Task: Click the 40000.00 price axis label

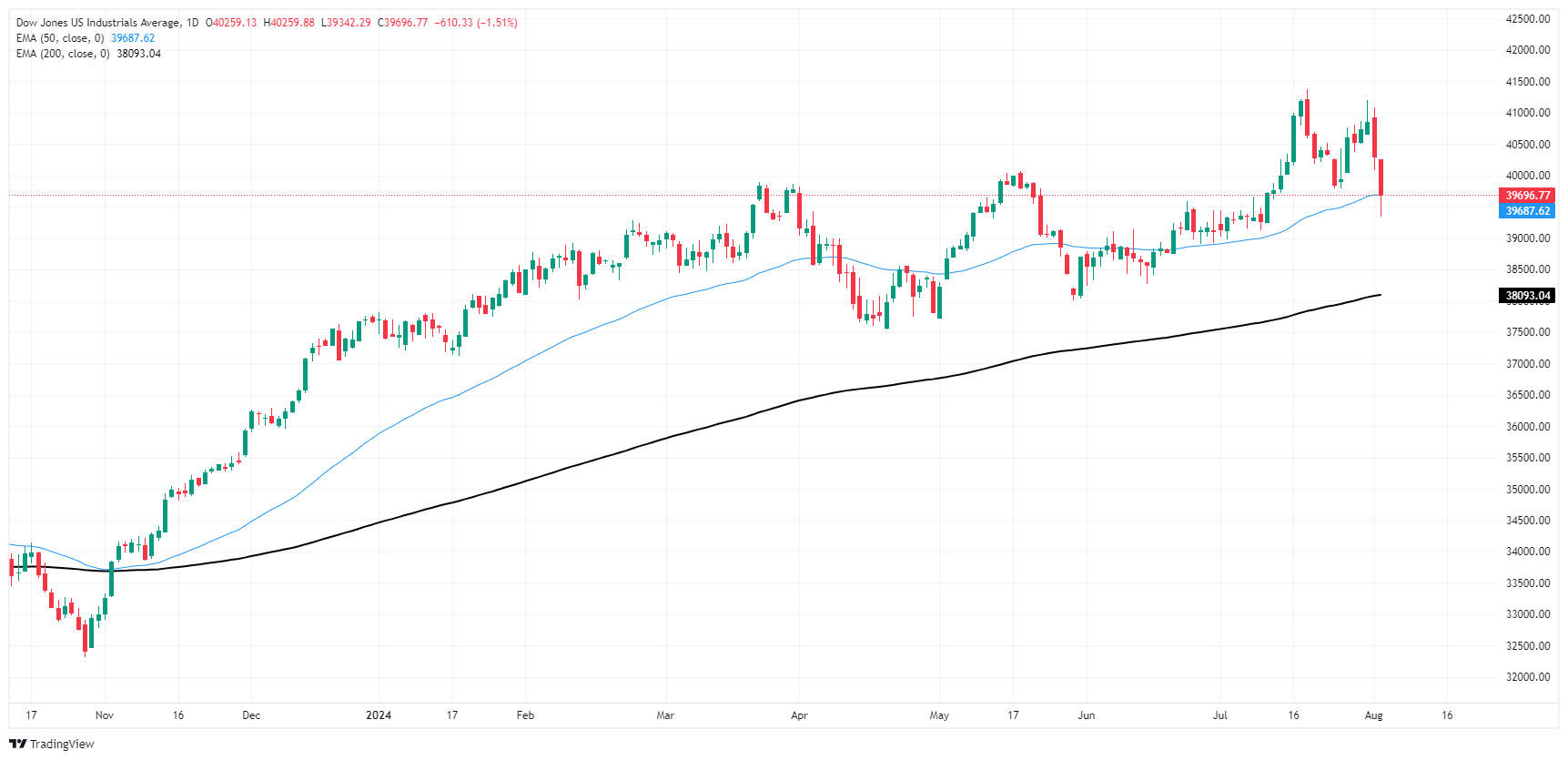Action: click(x=1528, y=176)
